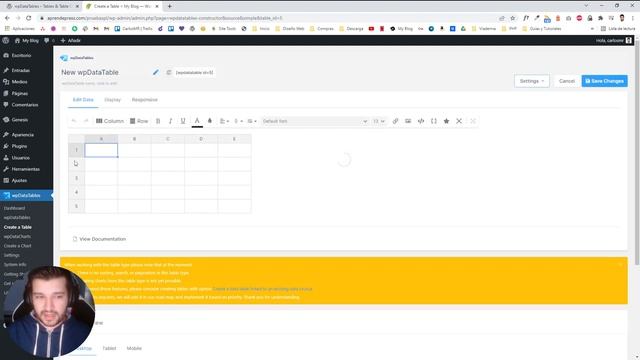Save Changes to the table
Viewport: 640px width, 360px height.
point(604,81)
